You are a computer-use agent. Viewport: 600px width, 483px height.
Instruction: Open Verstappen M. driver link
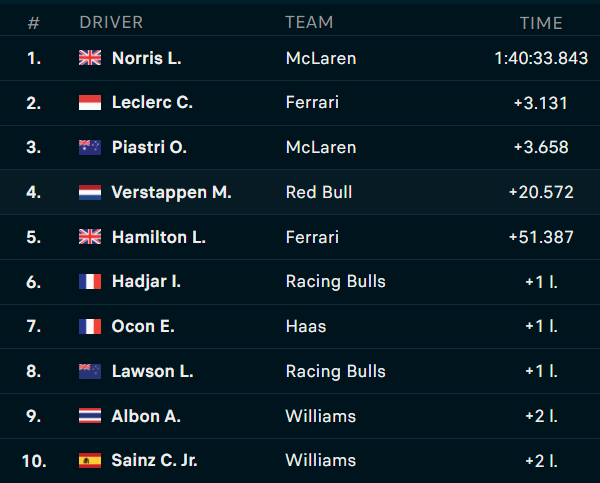coord(171,192)
